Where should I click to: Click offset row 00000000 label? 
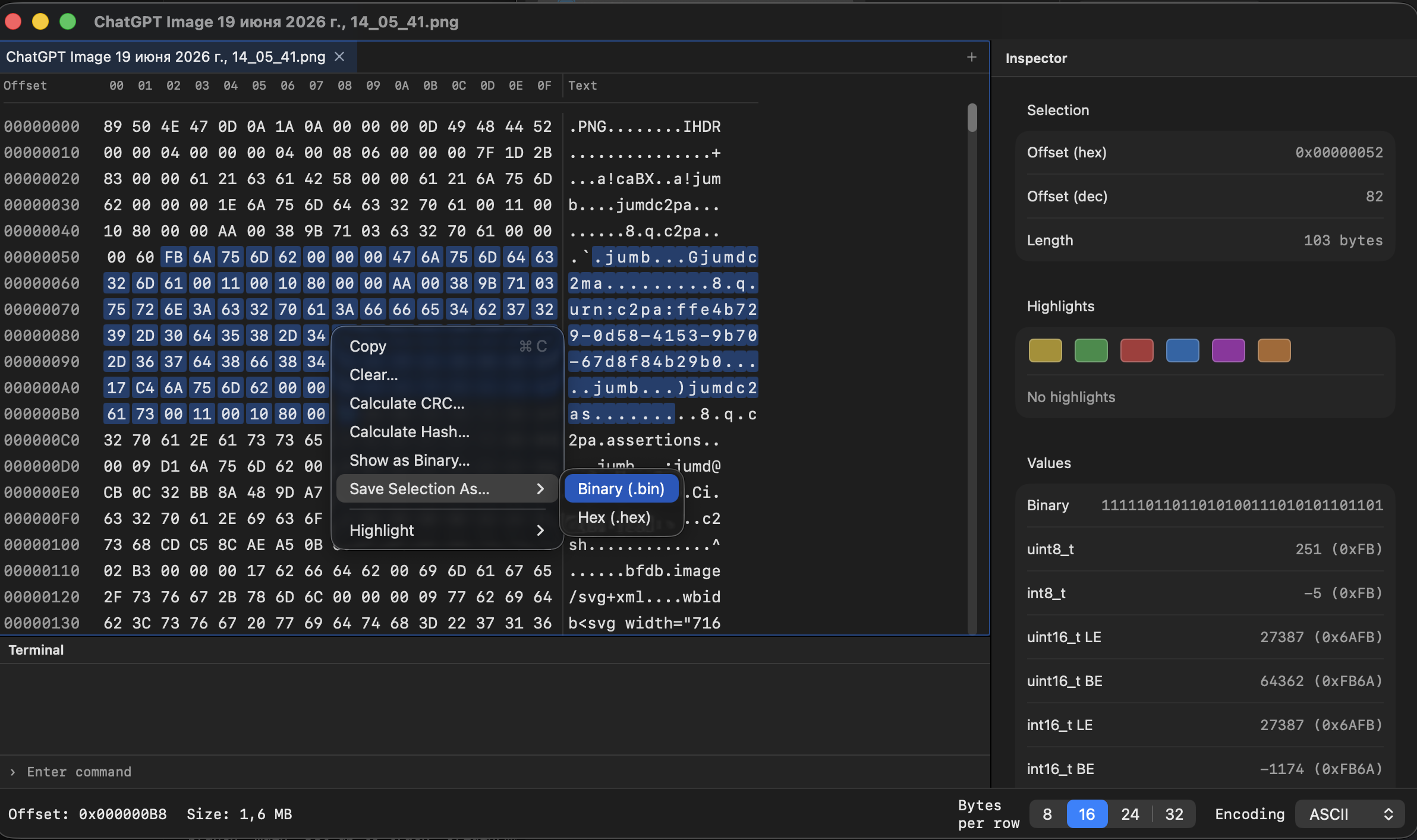click(x=42, y=127)
